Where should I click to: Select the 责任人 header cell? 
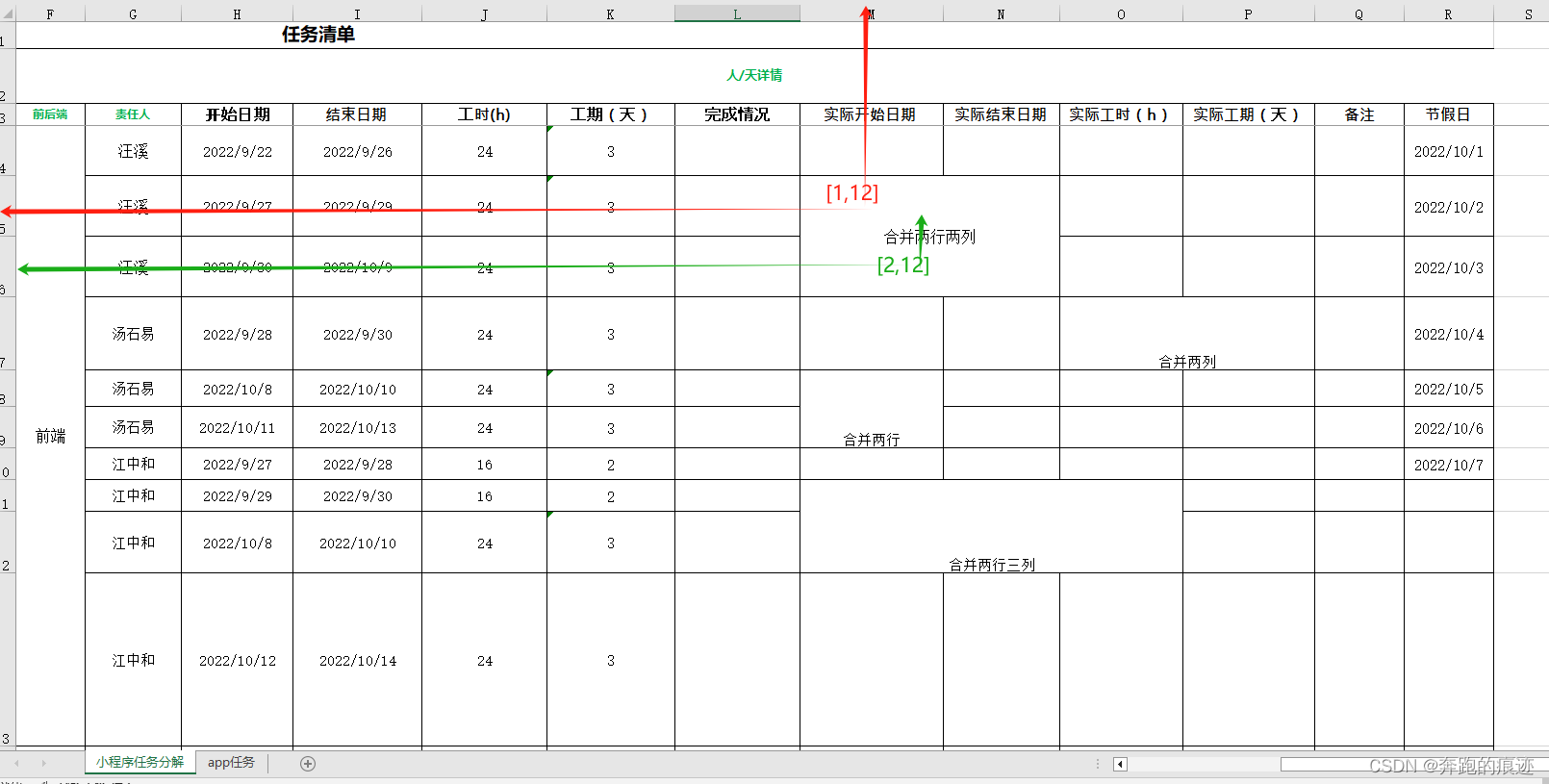tap(133, 114)
